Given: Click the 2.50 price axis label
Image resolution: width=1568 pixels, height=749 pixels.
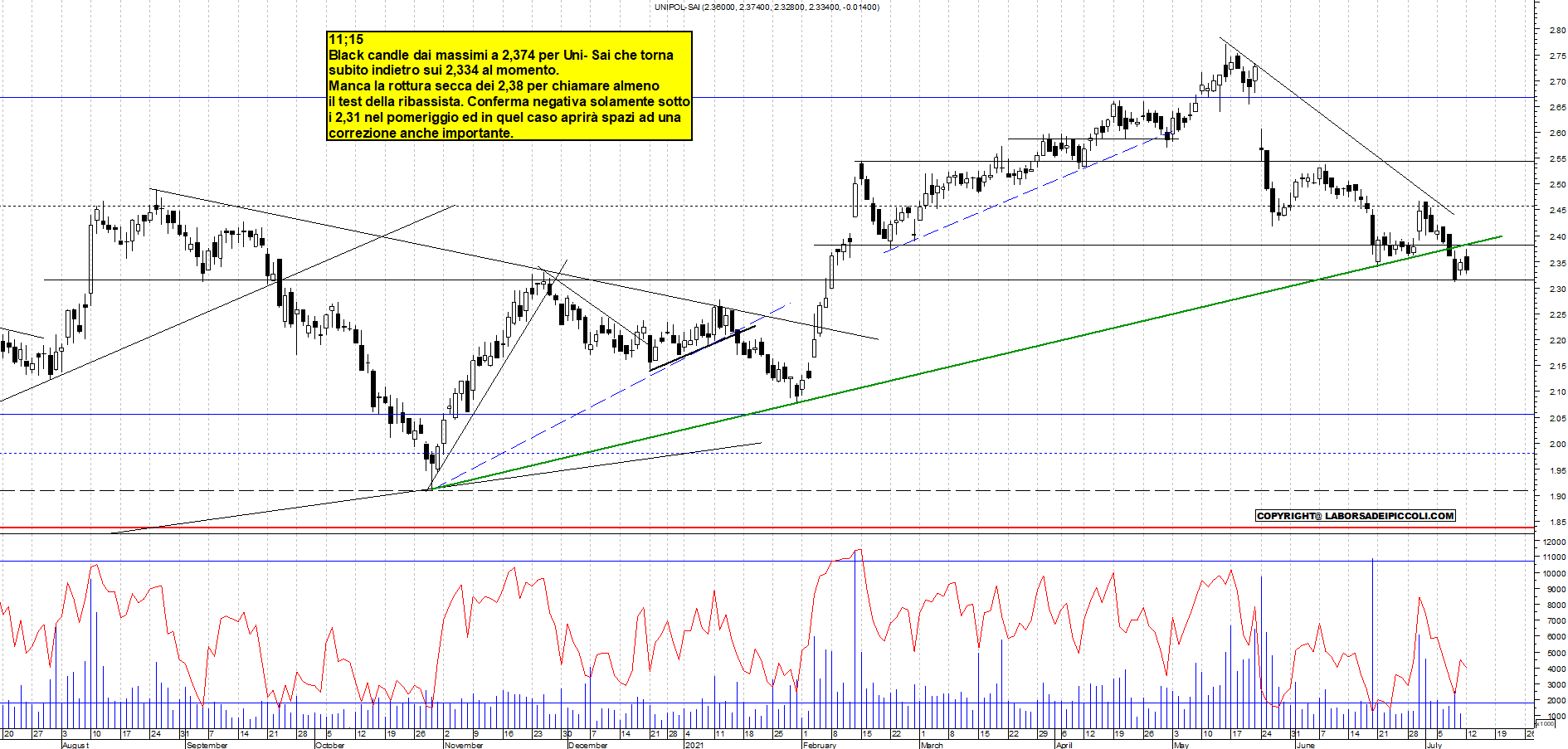Looking at the screenshot, I should pyautogui.click(x=1556, y=185).
